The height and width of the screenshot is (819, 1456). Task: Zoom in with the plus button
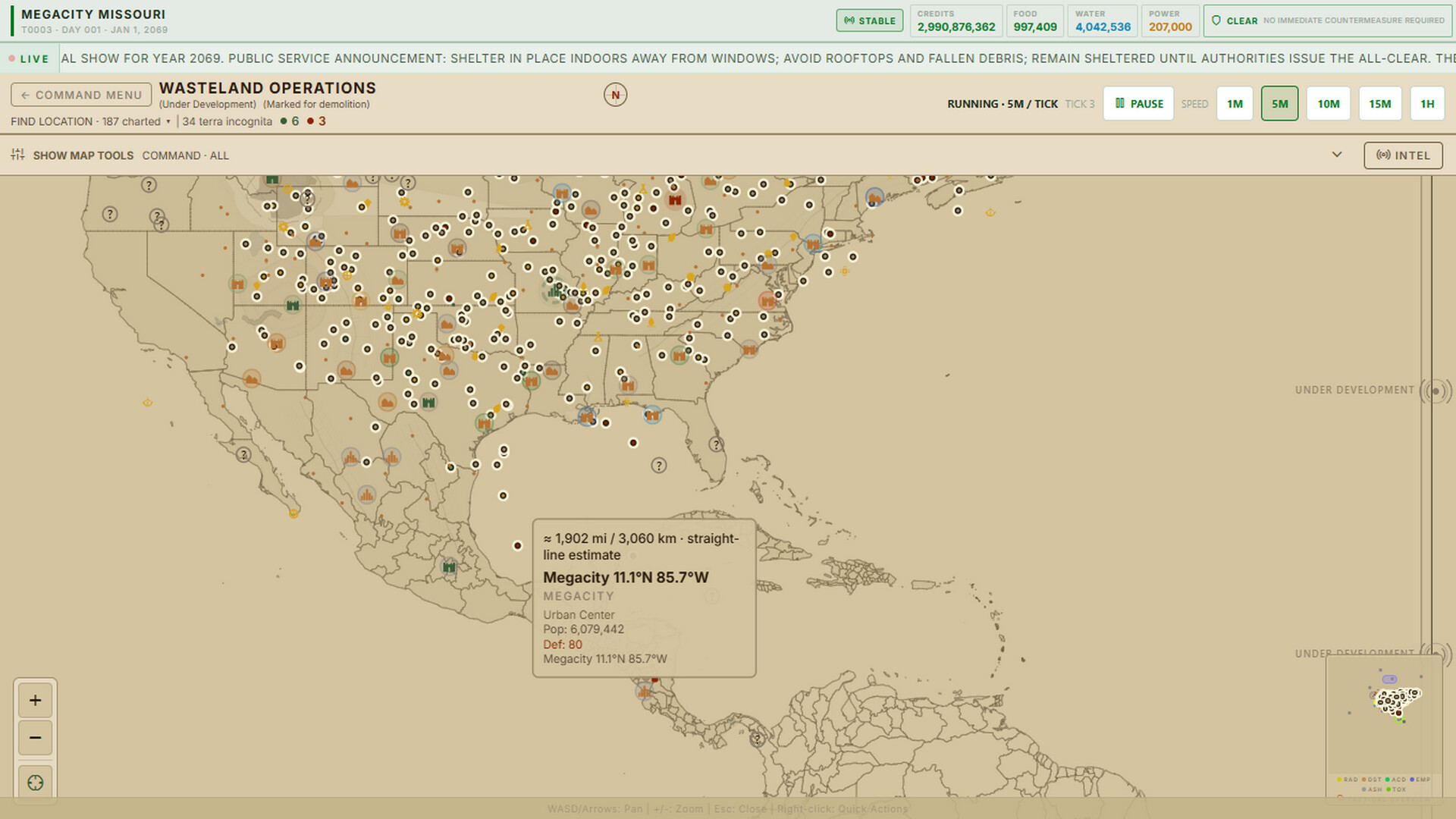click(35, 700)
